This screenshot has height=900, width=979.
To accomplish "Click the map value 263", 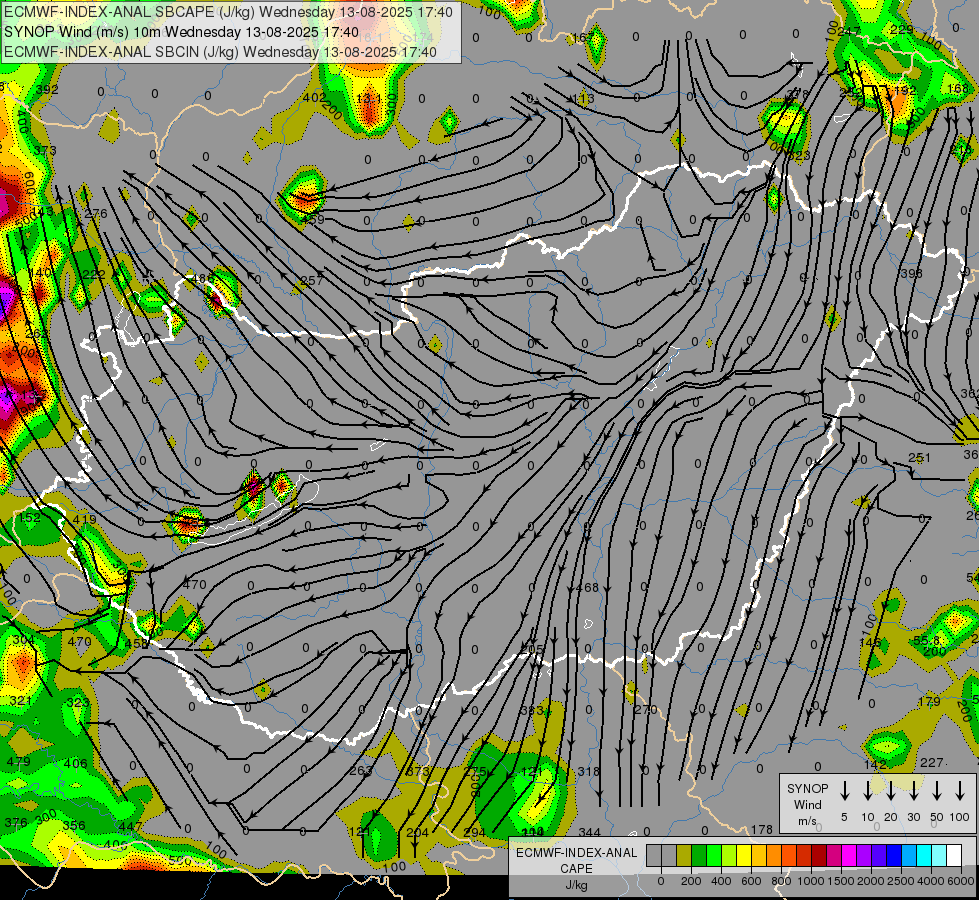I will [361, 770].
